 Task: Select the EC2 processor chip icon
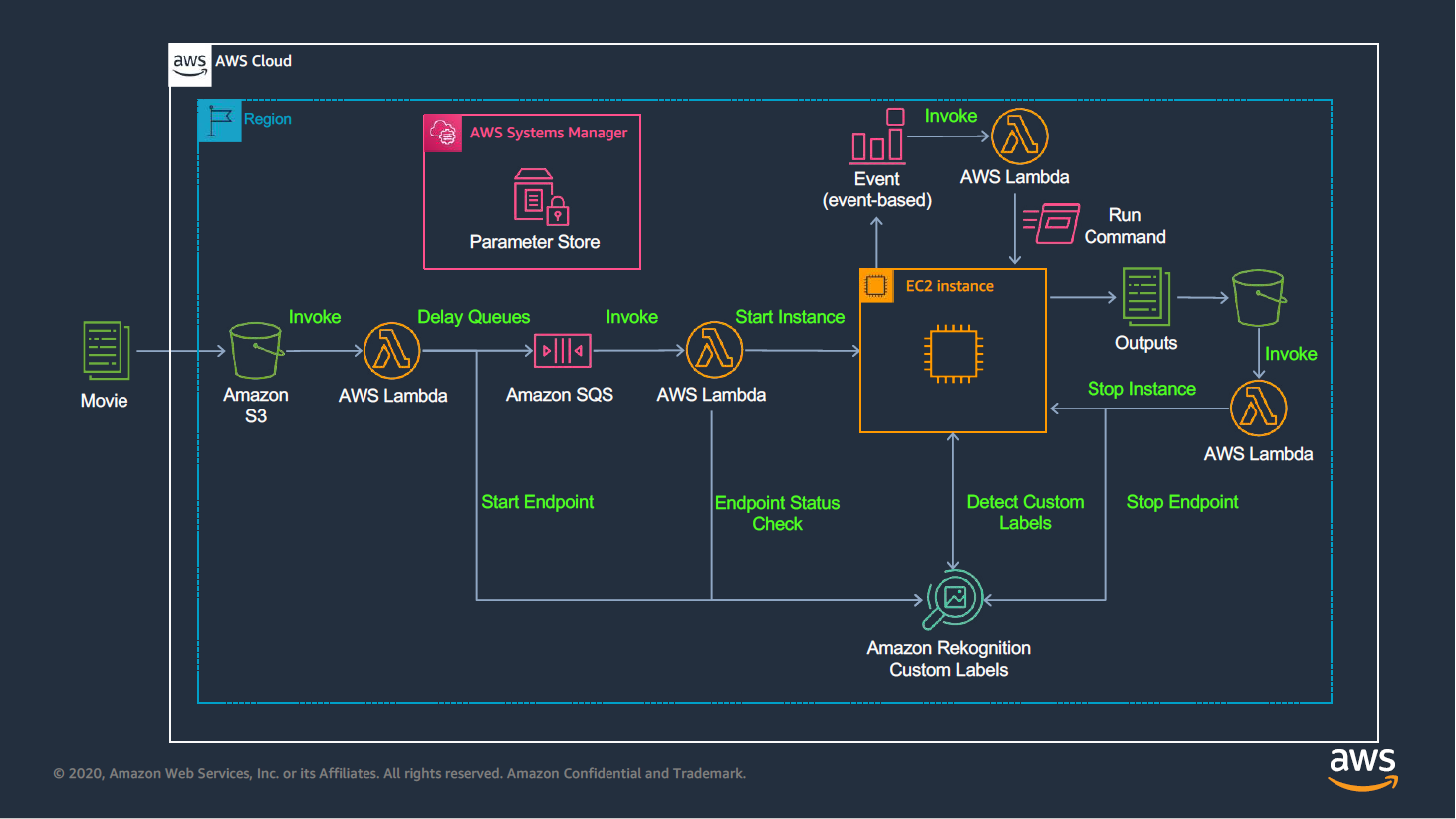953,354
